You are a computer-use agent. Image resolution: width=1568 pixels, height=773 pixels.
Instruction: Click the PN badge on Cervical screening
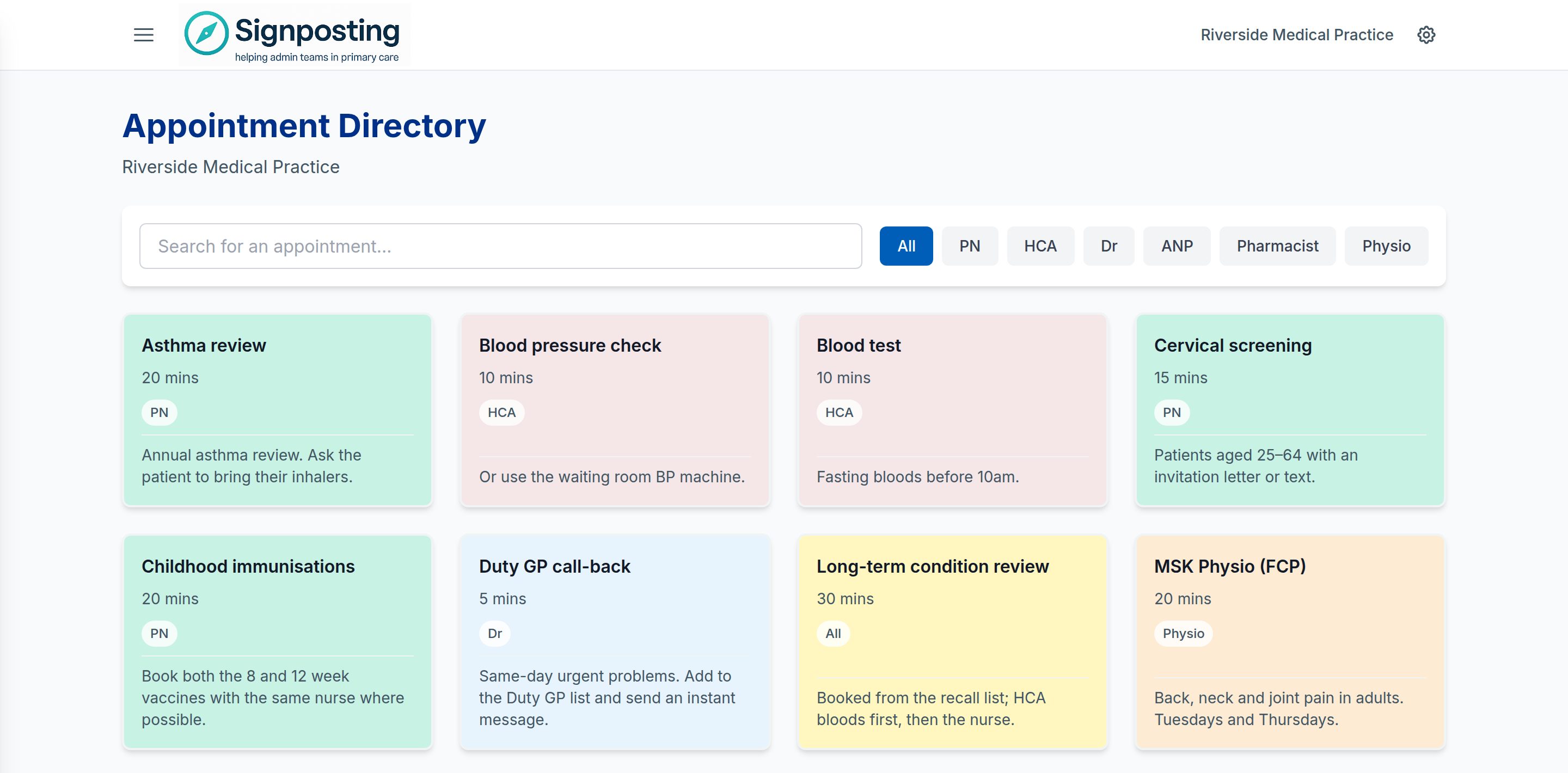pyautogui.click(x=1172, y=412)
